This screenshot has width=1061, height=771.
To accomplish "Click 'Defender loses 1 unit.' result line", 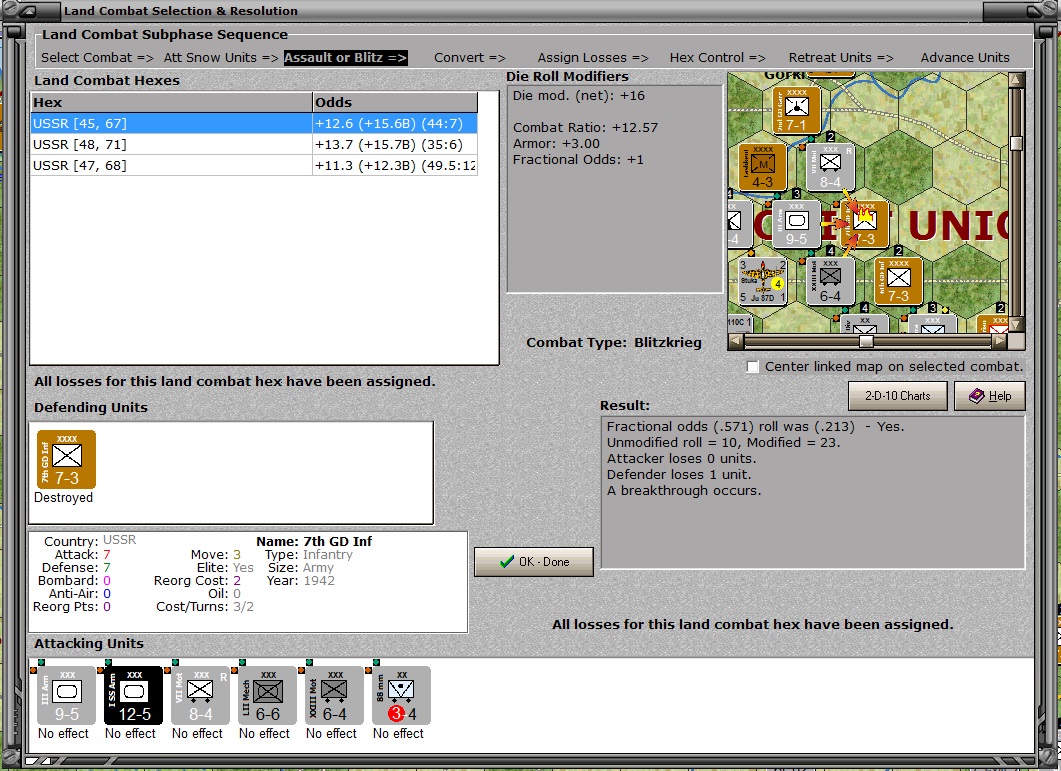I will 679,475.
